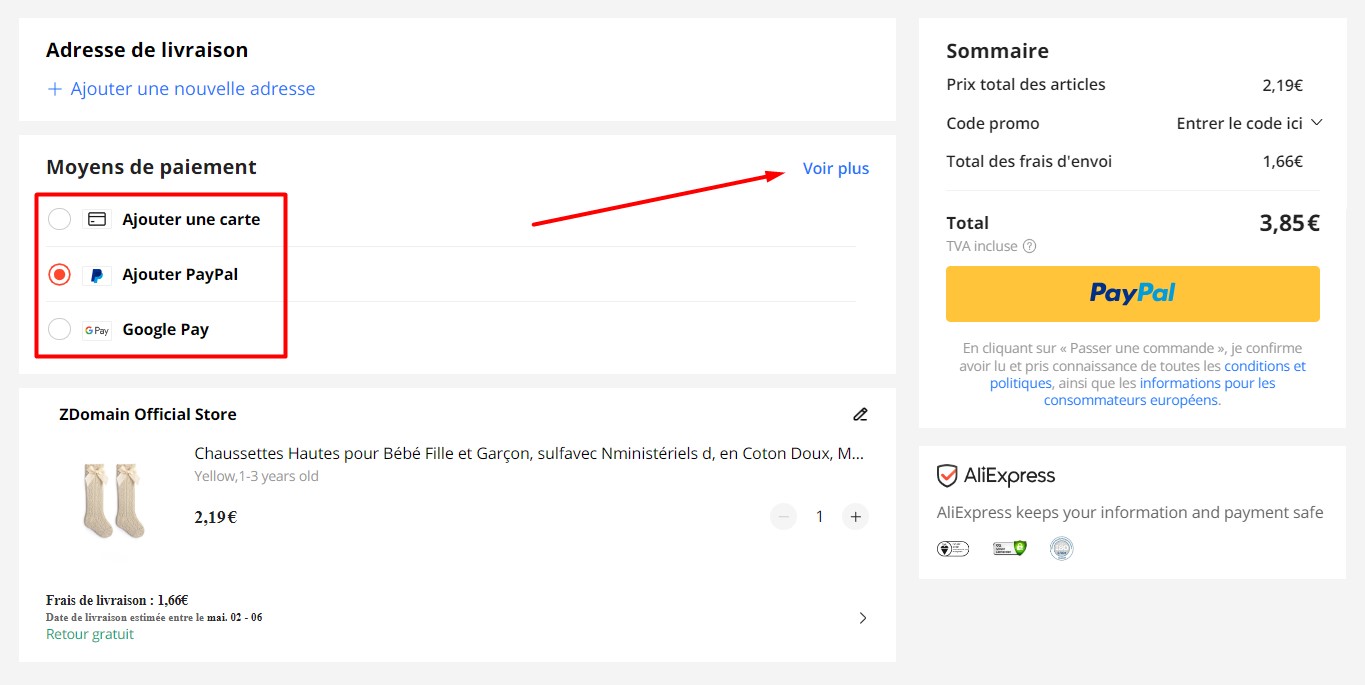
Task: Expand the shipping details chevron for the order
Action: tap(862, 617)
